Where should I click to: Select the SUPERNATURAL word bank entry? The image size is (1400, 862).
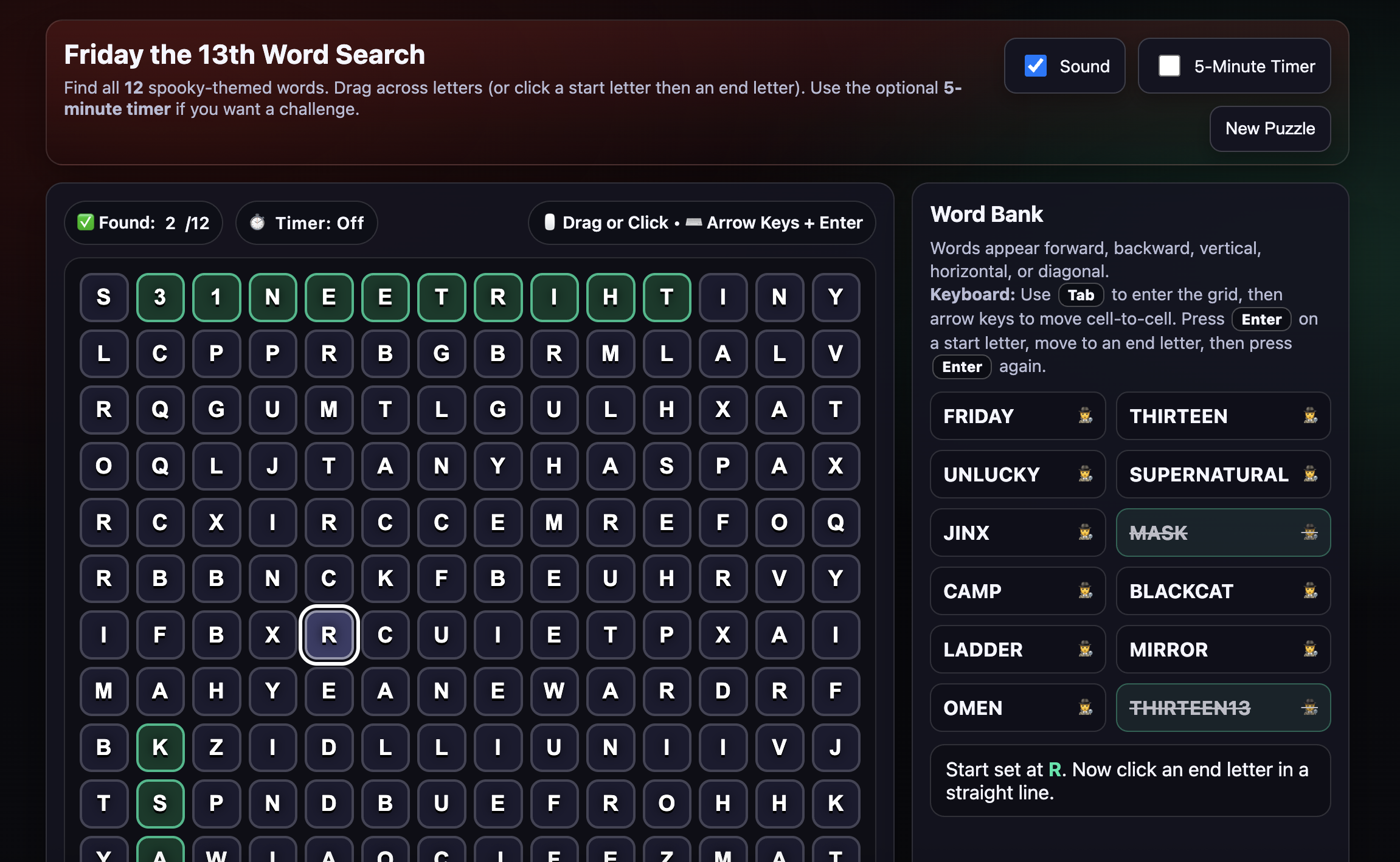1223,474
